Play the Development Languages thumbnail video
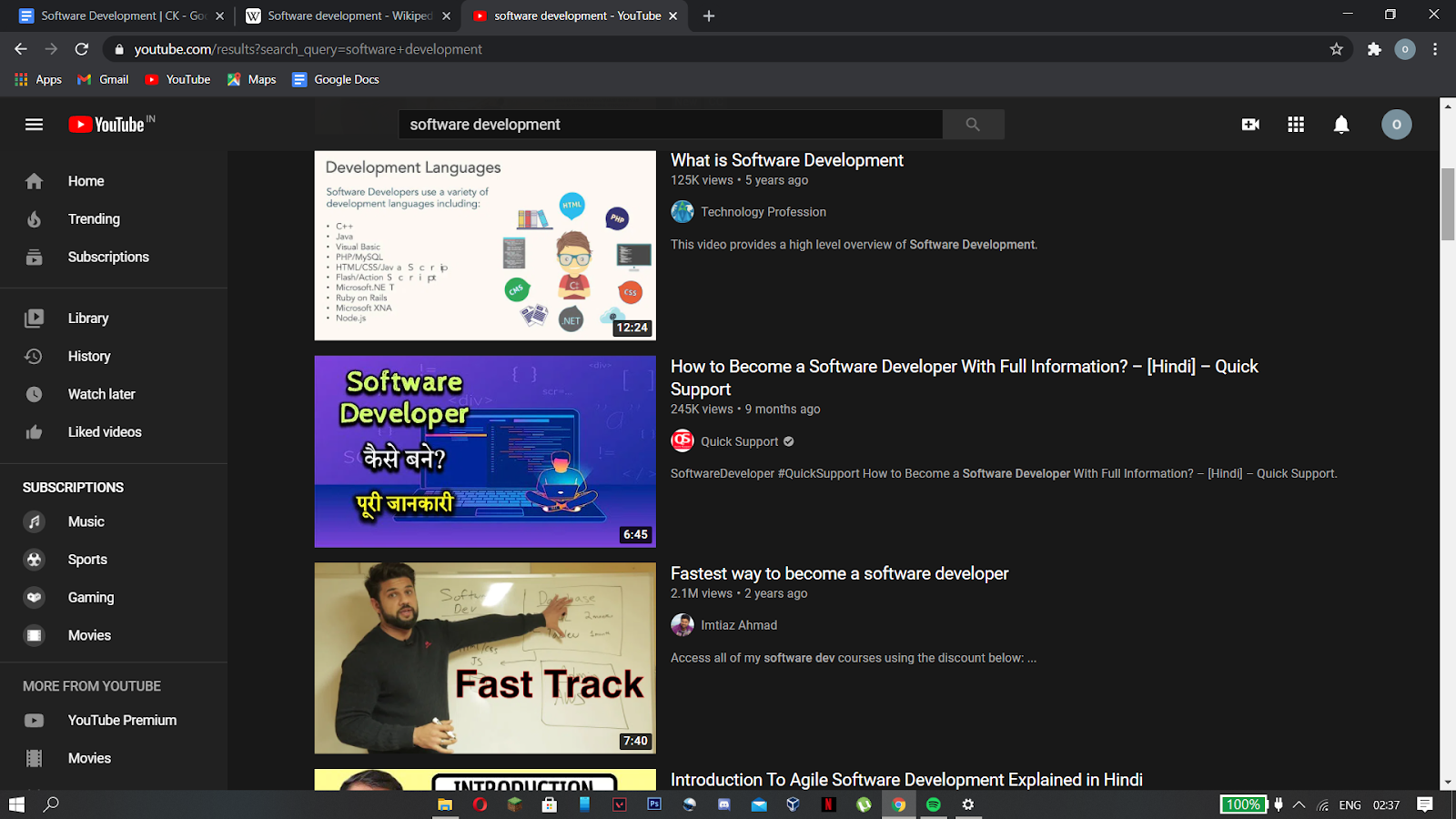This screenshot has height=819, width=1456. point(485,246)
